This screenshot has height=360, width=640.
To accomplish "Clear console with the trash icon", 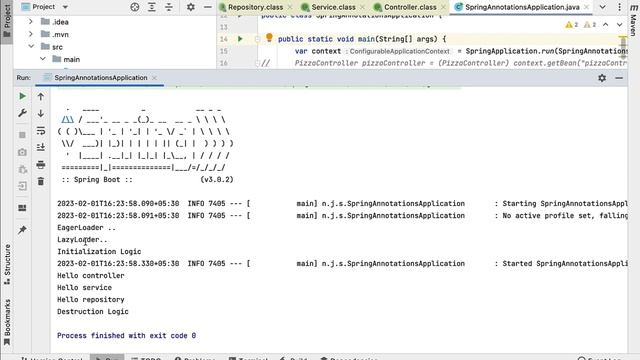I will [41, 181].
